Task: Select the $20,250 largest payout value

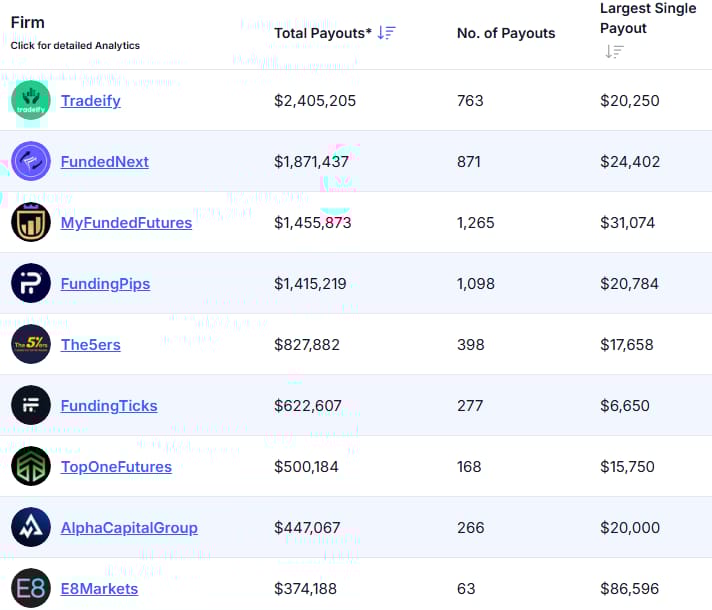Action: tap(630, 101)
